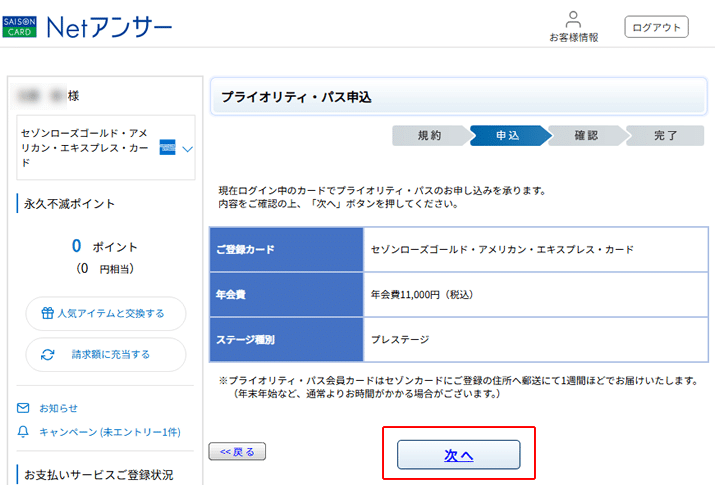
Task: Go back with the 戻る button
Action: (237, 452)
